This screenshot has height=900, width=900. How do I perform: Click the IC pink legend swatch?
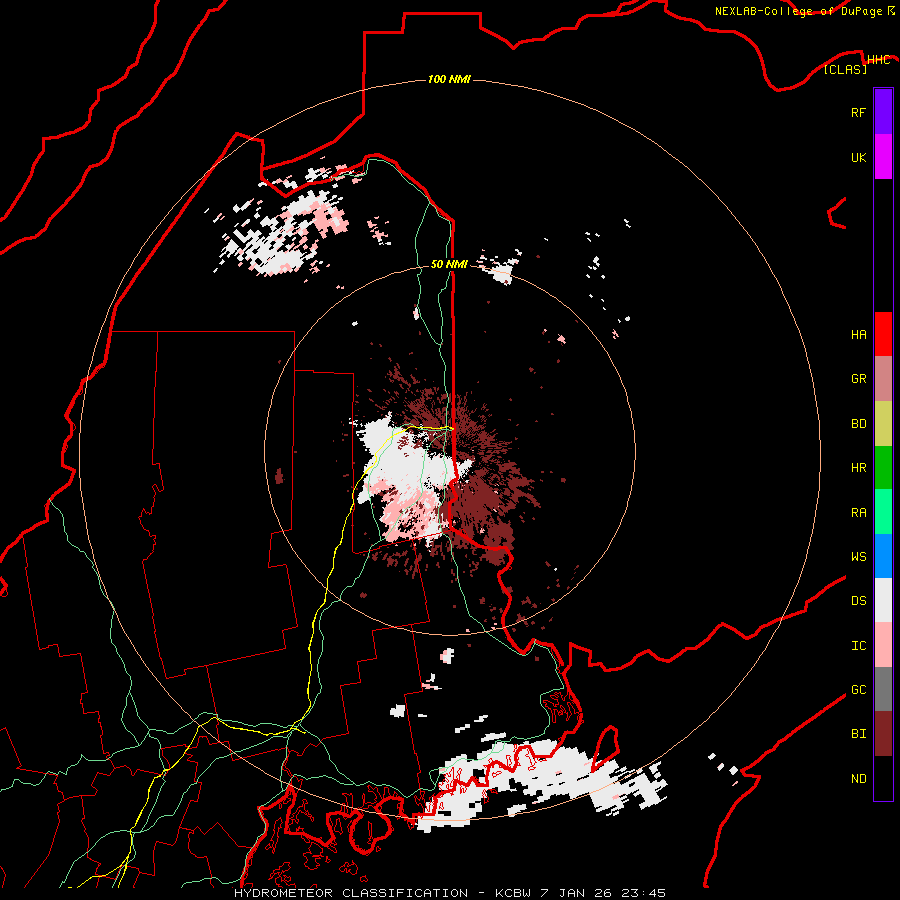pyautogui.click(x=883, y=645)
